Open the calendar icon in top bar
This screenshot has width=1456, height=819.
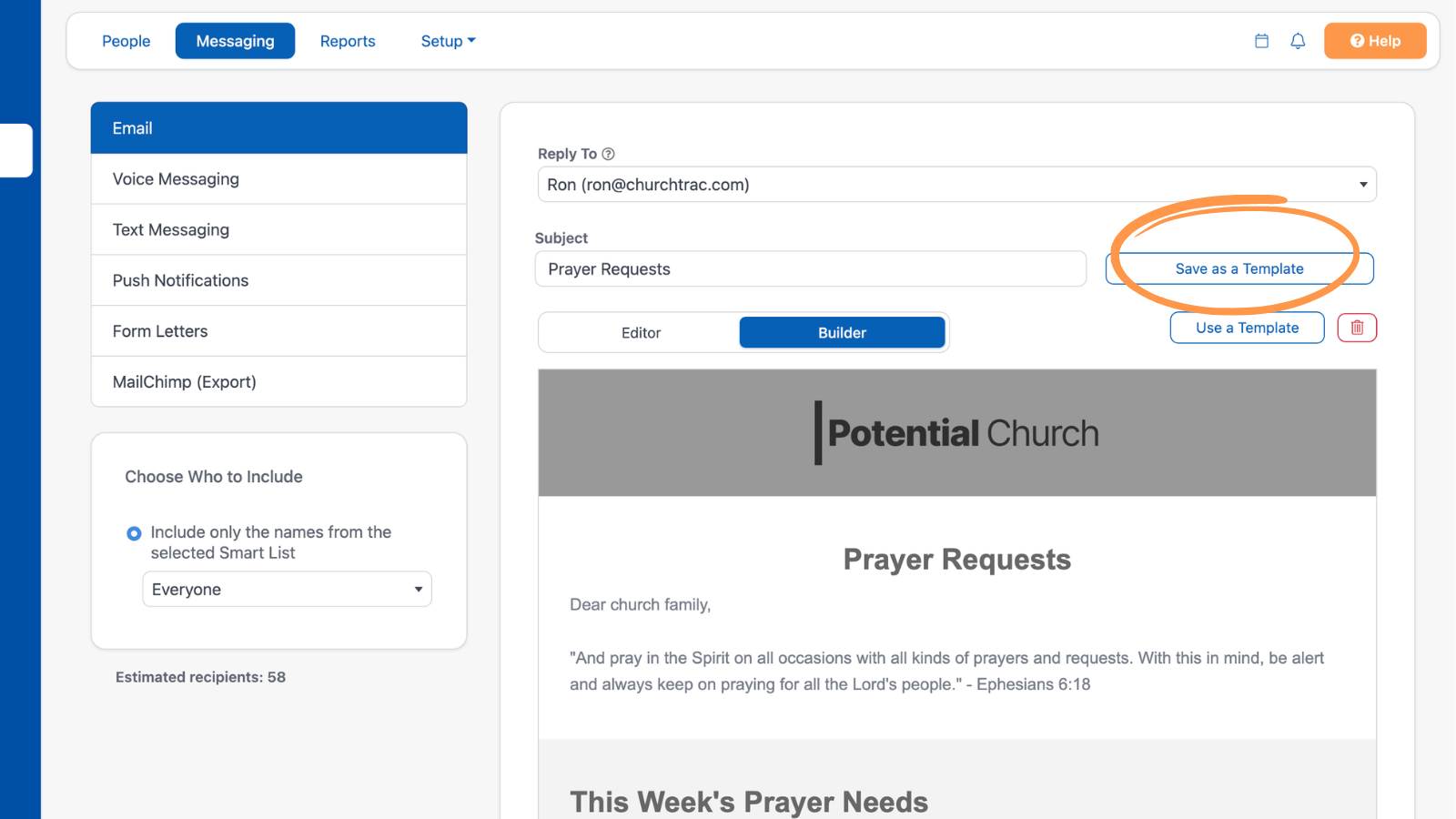click(x=1261, y=41)
